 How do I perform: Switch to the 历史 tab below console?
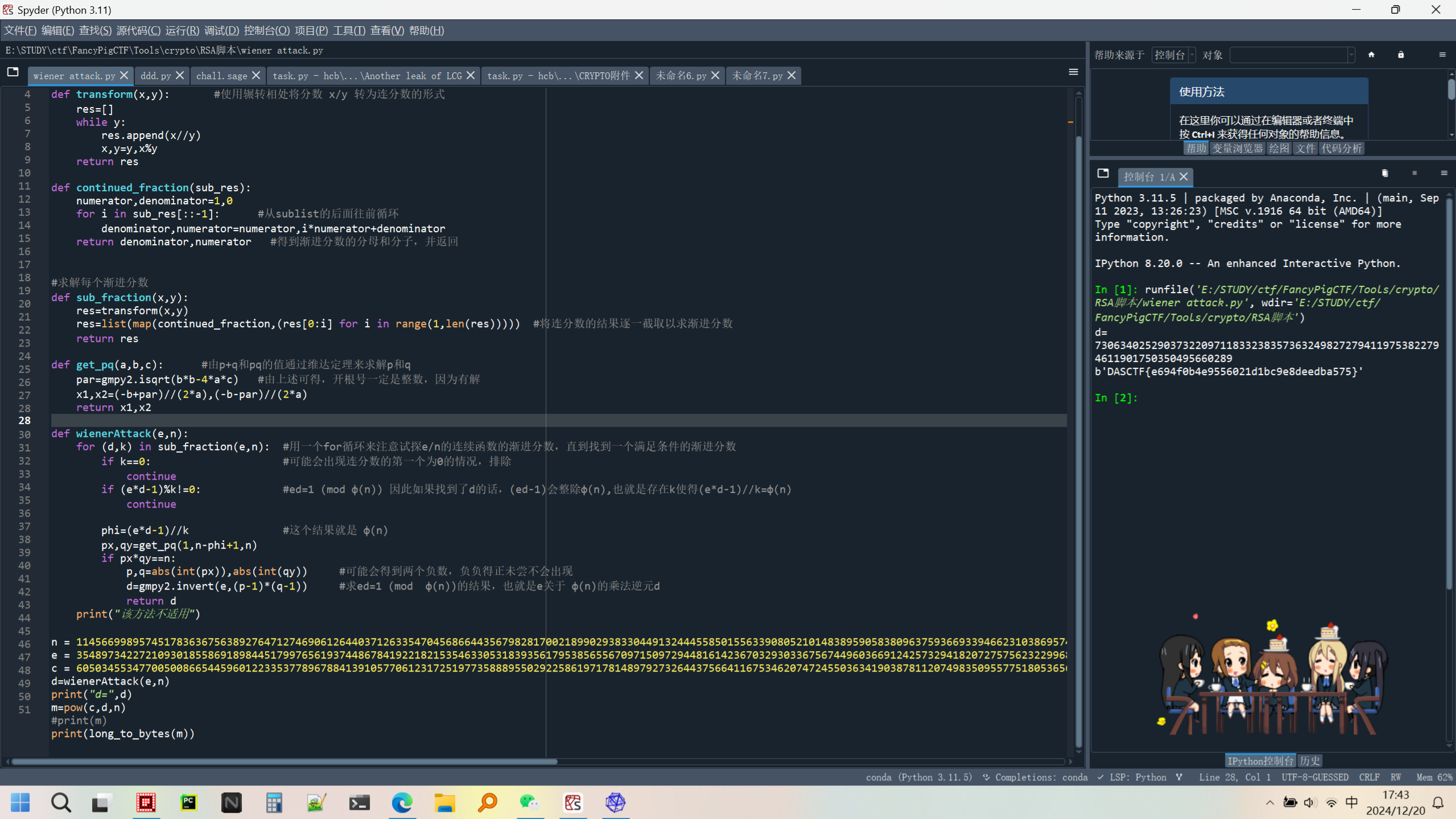[x=1309, y=760]
